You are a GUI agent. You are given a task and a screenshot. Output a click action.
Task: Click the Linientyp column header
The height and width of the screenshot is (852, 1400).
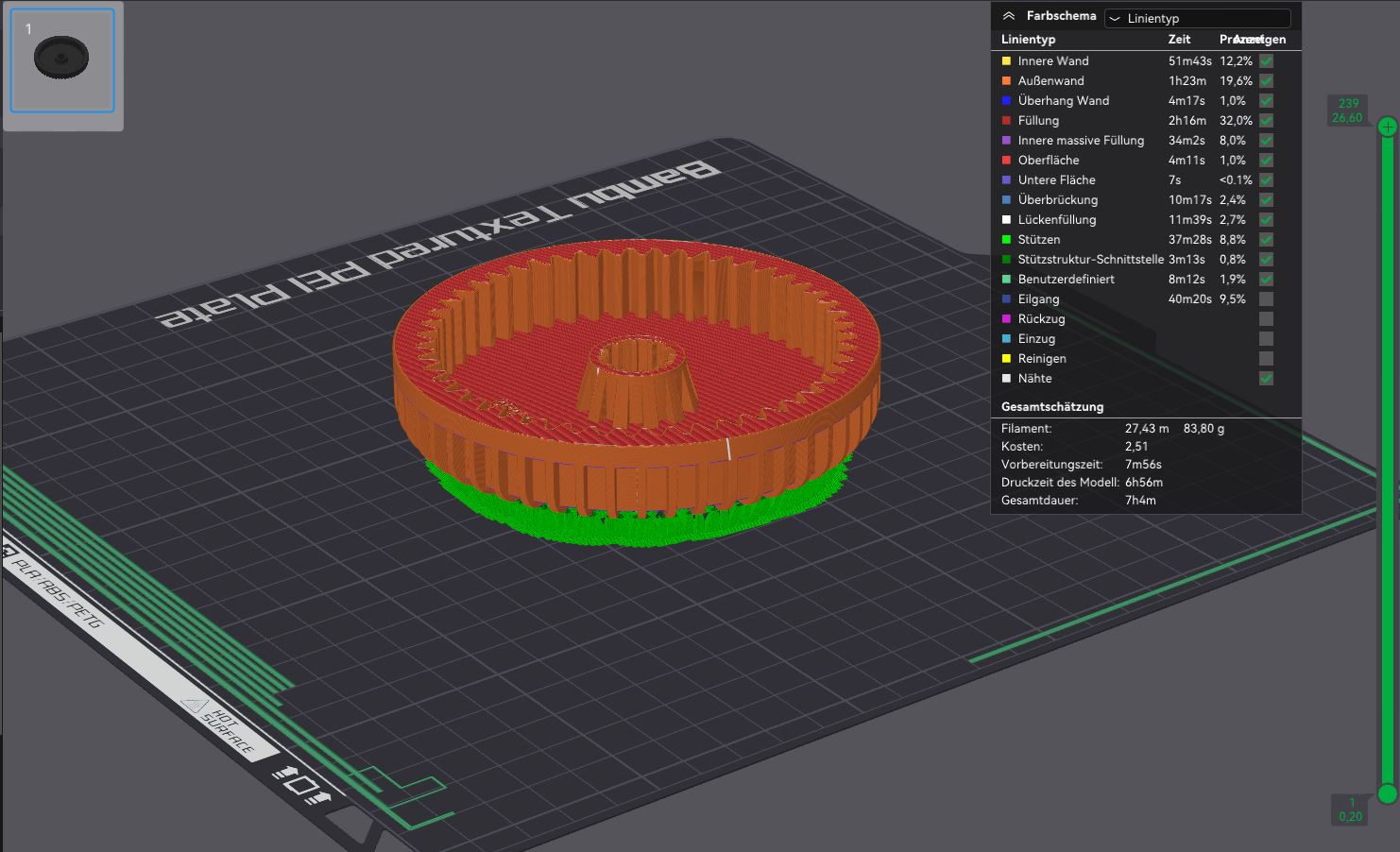[1028, 40]
